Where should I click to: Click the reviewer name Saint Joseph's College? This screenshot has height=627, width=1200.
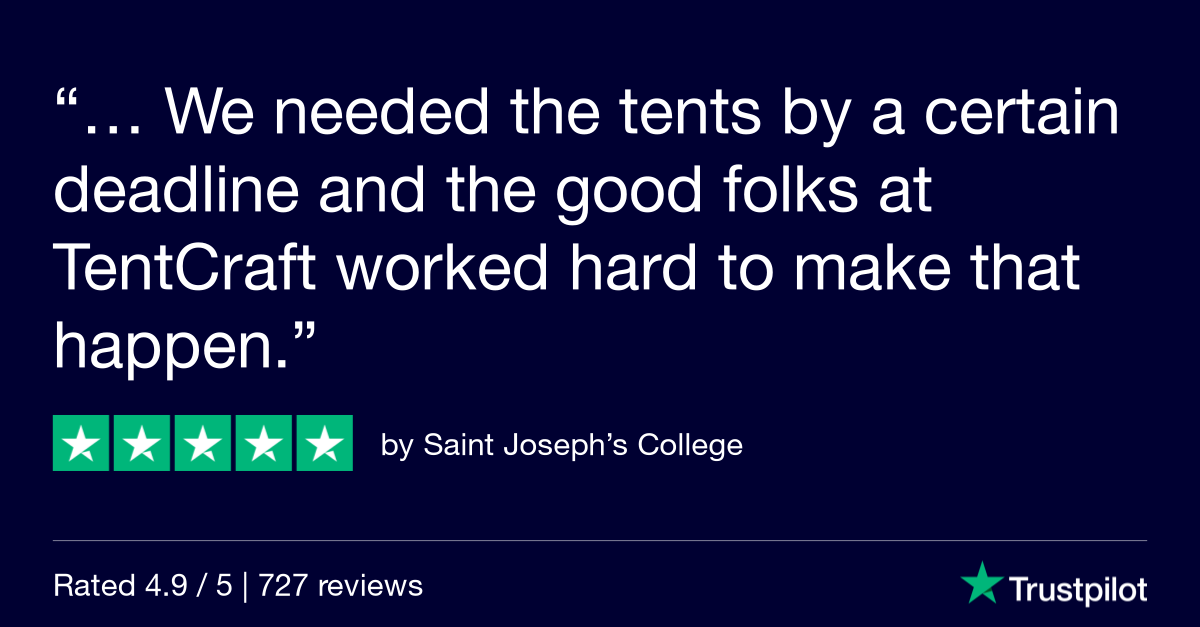pos(583,445)
